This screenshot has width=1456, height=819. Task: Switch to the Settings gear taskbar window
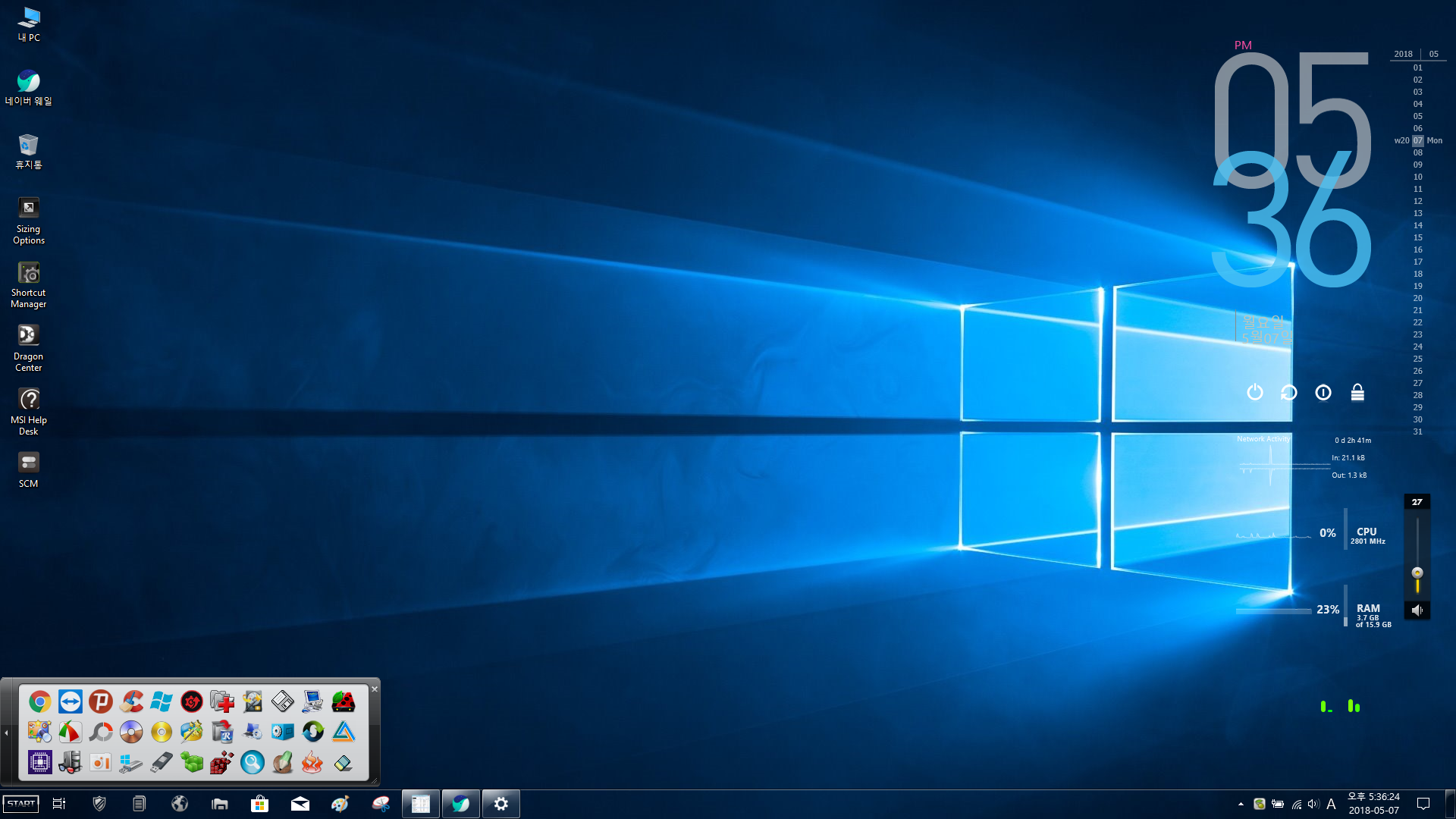501,804
